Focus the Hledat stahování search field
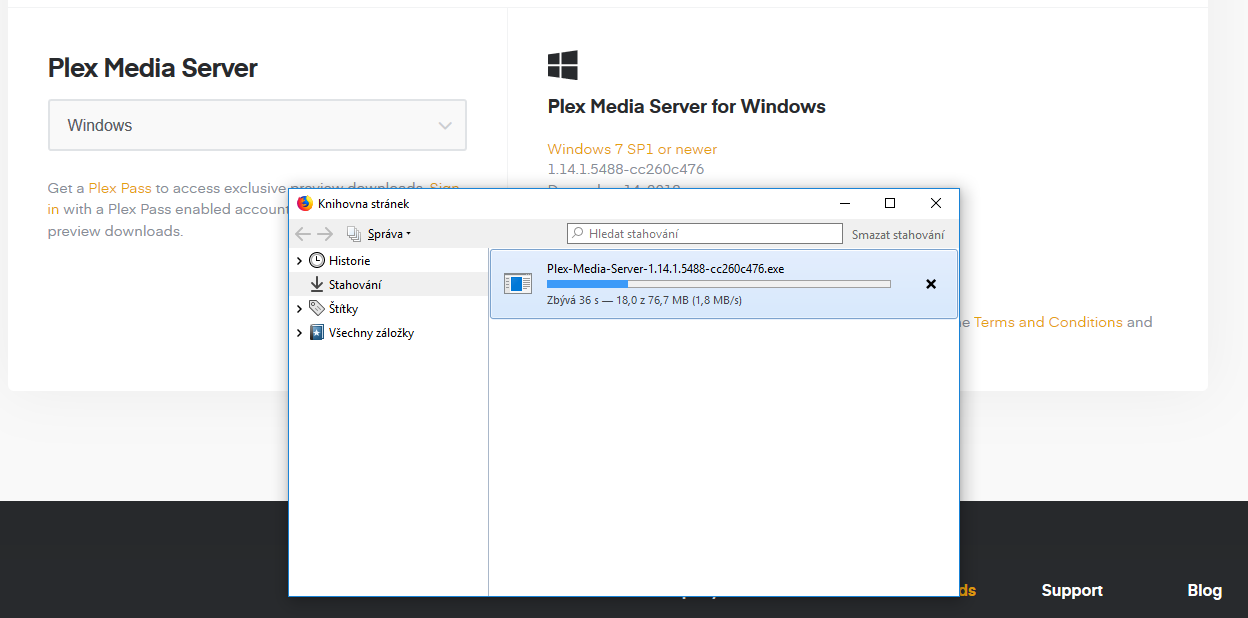The height and width of the screenshot is (618, 1248). 705,234
